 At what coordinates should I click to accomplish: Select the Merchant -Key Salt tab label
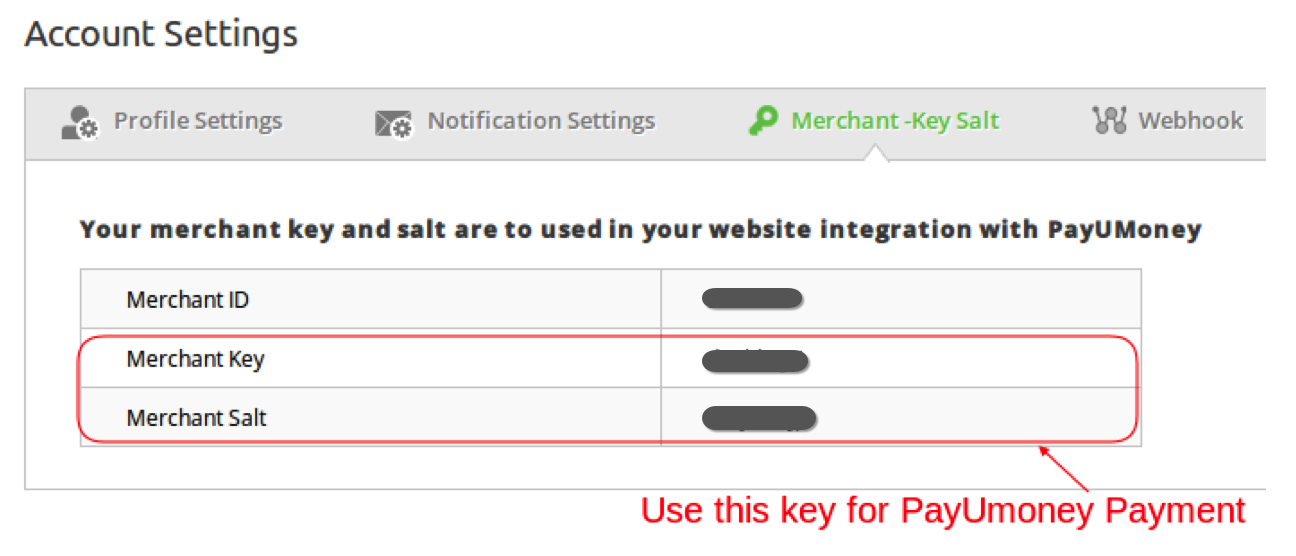coord(895,121)
